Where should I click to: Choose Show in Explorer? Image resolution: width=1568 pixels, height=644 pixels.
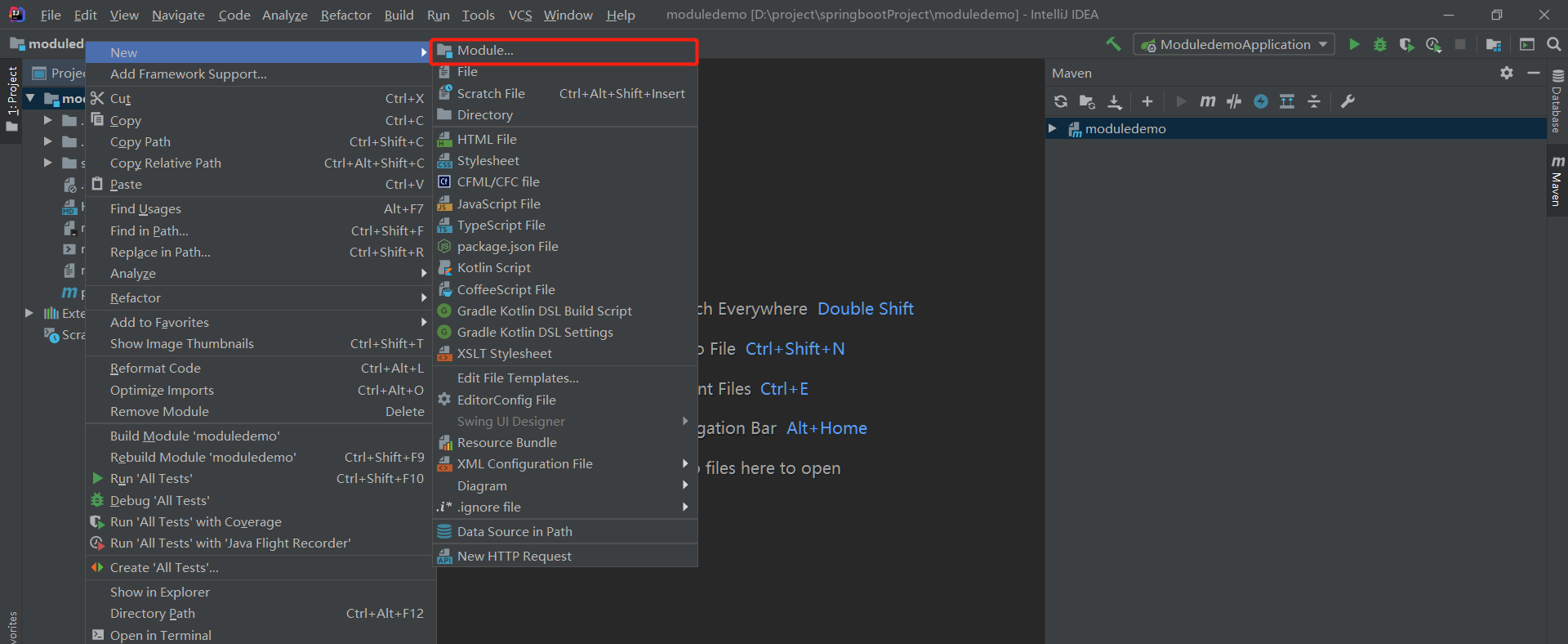point(261,592)
